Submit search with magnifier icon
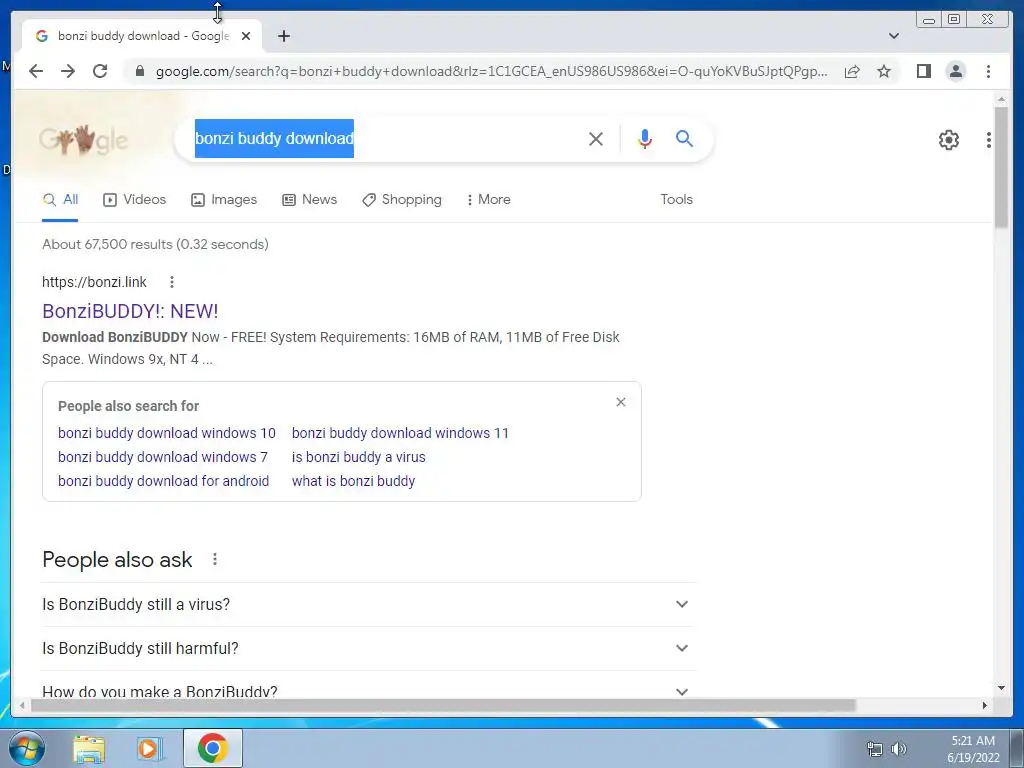This screenshot has height=768, width=1024. click(684, 138)
